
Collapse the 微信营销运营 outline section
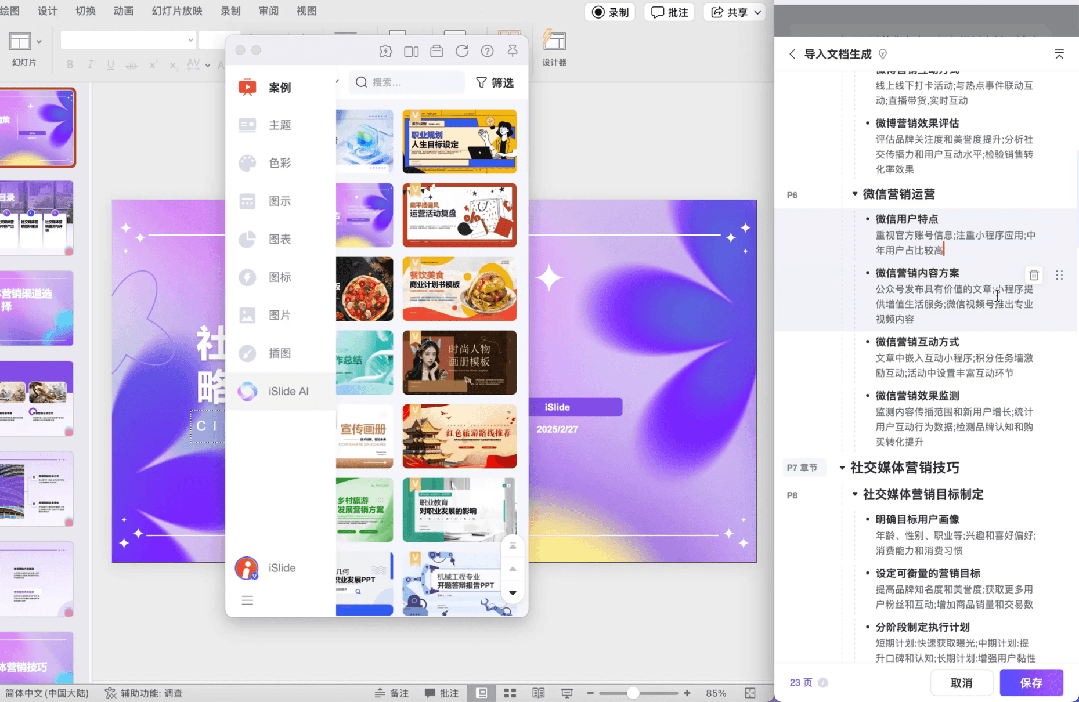click(x=854, y=194)
